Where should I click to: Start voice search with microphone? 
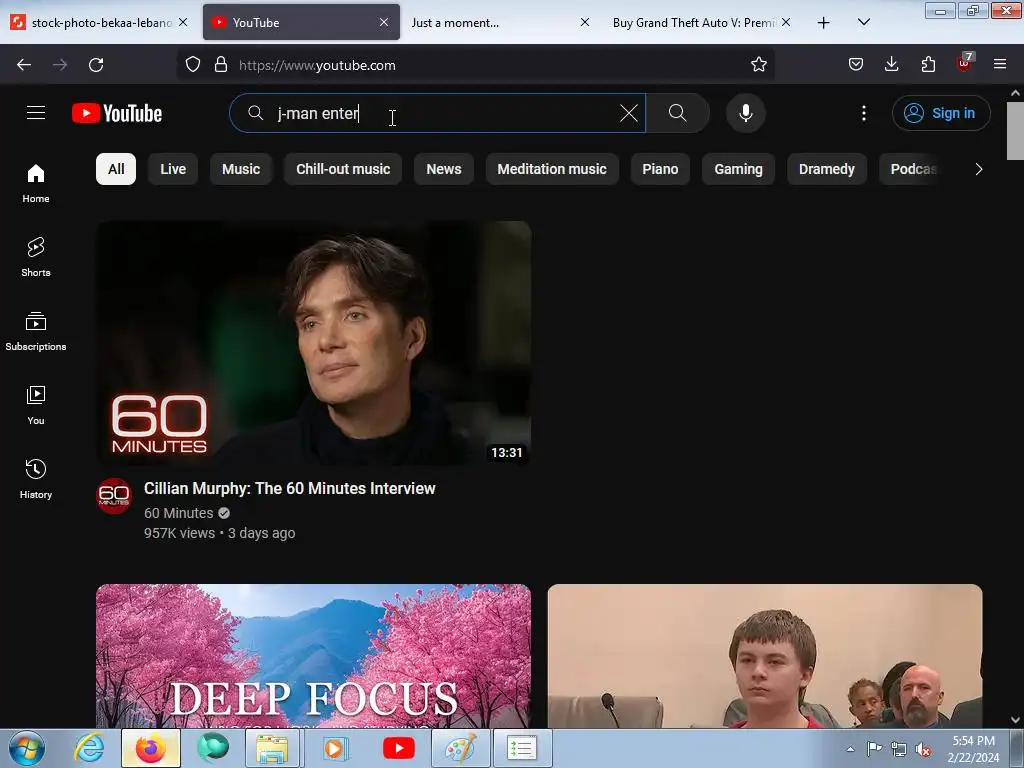(745, 113)
